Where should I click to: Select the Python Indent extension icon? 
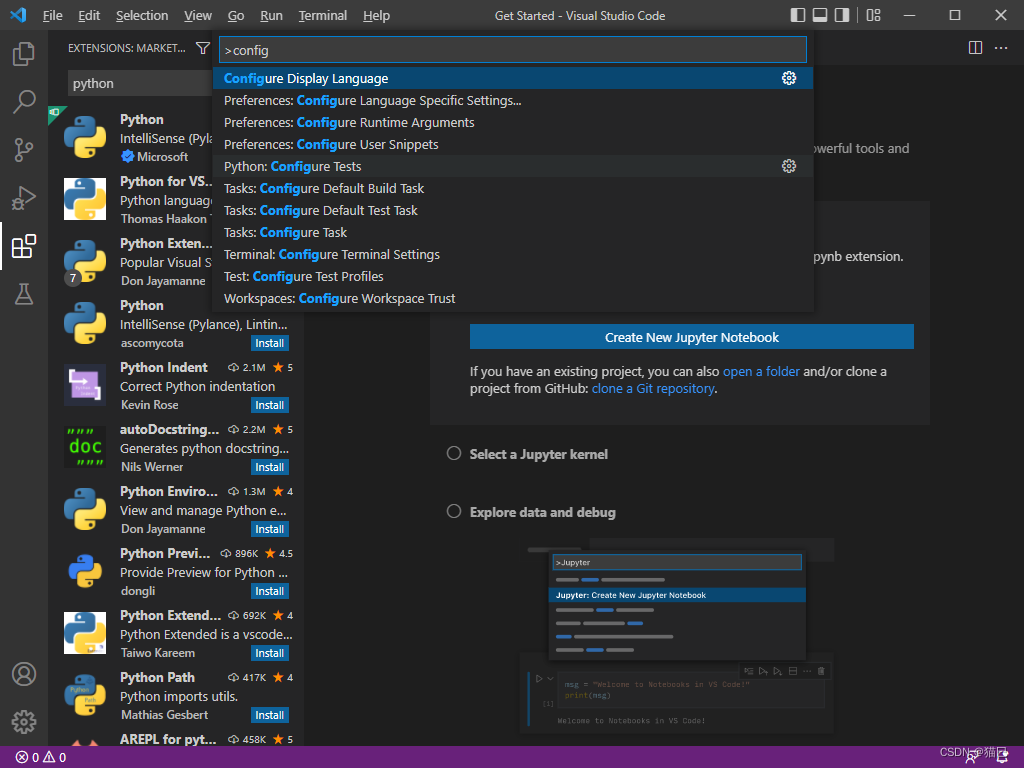coord(85,385)
